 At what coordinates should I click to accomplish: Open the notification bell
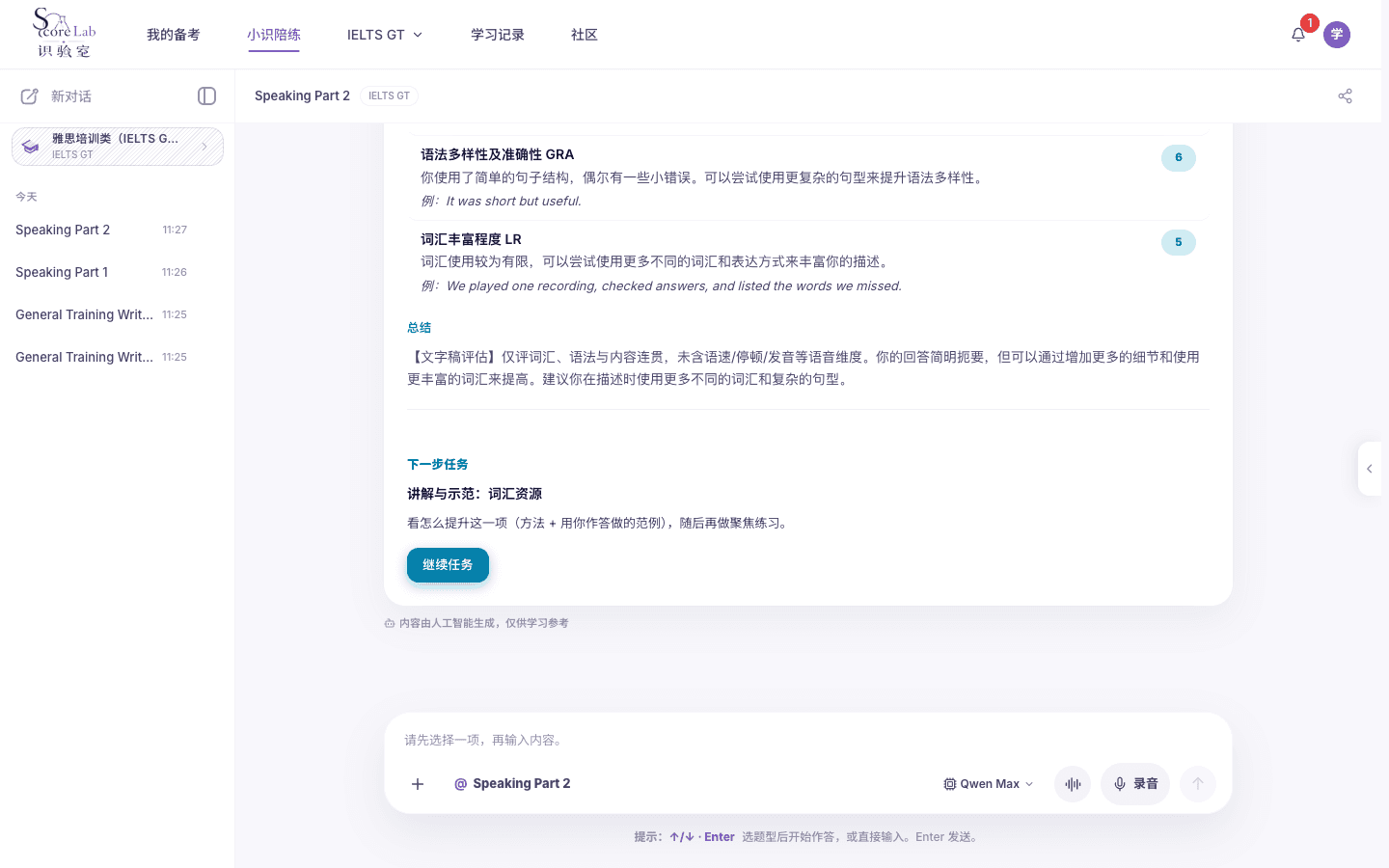click(x=1298, y=35)
